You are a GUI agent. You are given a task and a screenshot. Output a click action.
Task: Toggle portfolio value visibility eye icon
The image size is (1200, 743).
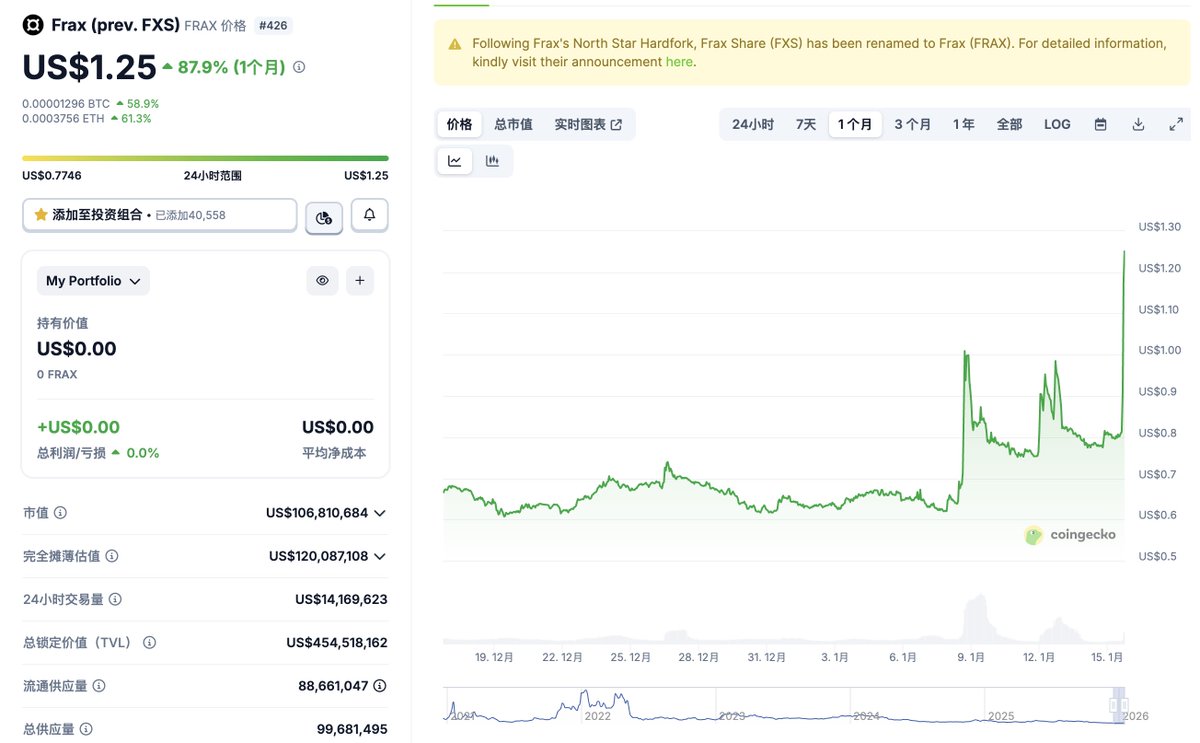pos(322,281)
